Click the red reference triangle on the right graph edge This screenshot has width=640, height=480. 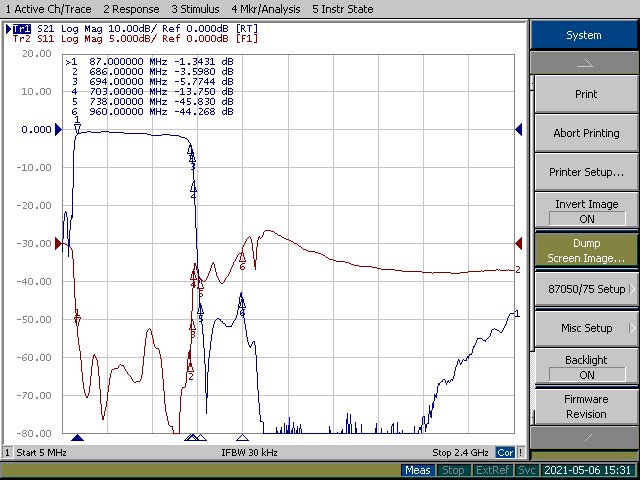coord(518,243)
